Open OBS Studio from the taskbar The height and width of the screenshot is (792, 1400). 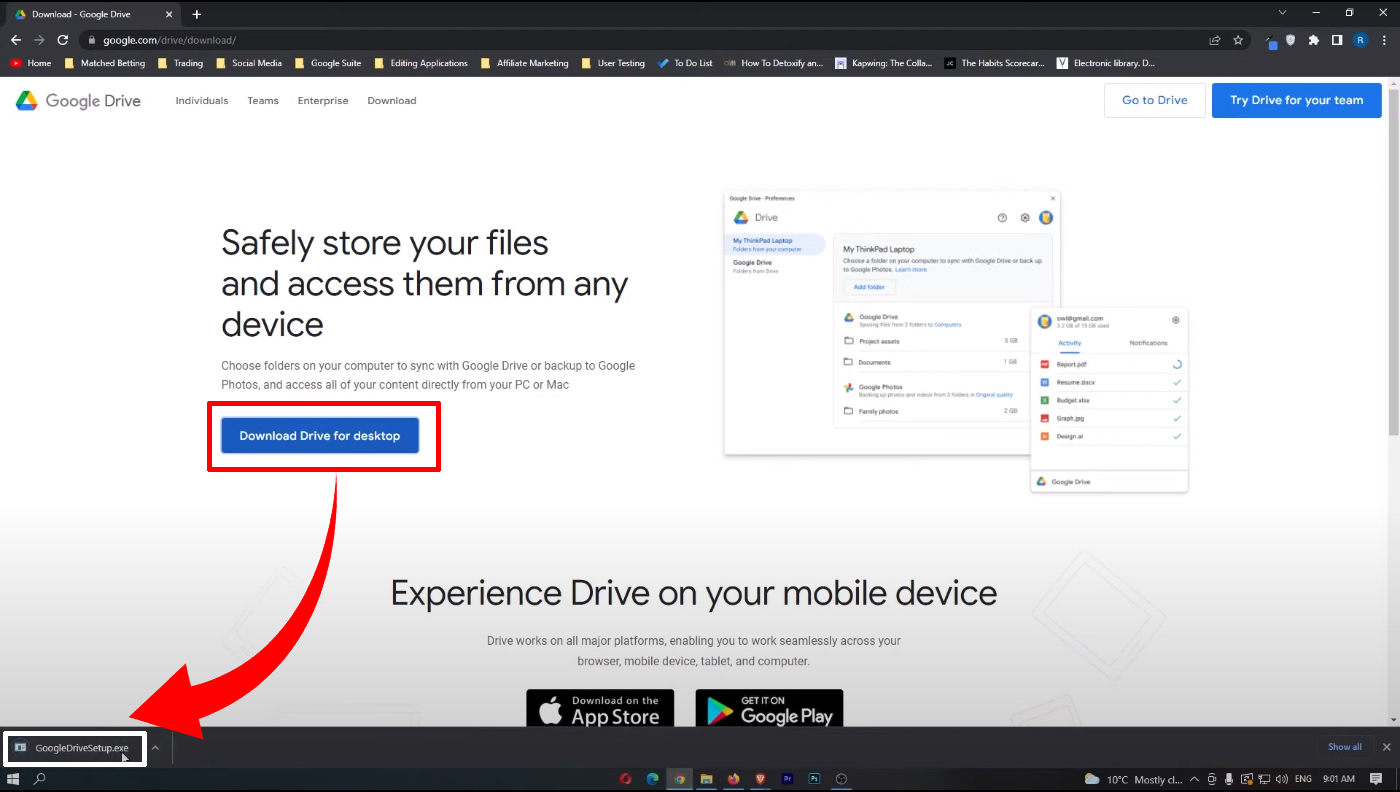(x=841, y=778)
